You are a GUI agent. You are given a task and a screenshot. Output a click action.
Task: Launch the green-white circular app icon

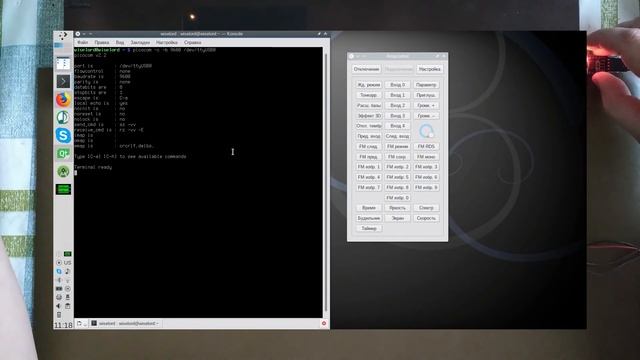tap(63, 117)
